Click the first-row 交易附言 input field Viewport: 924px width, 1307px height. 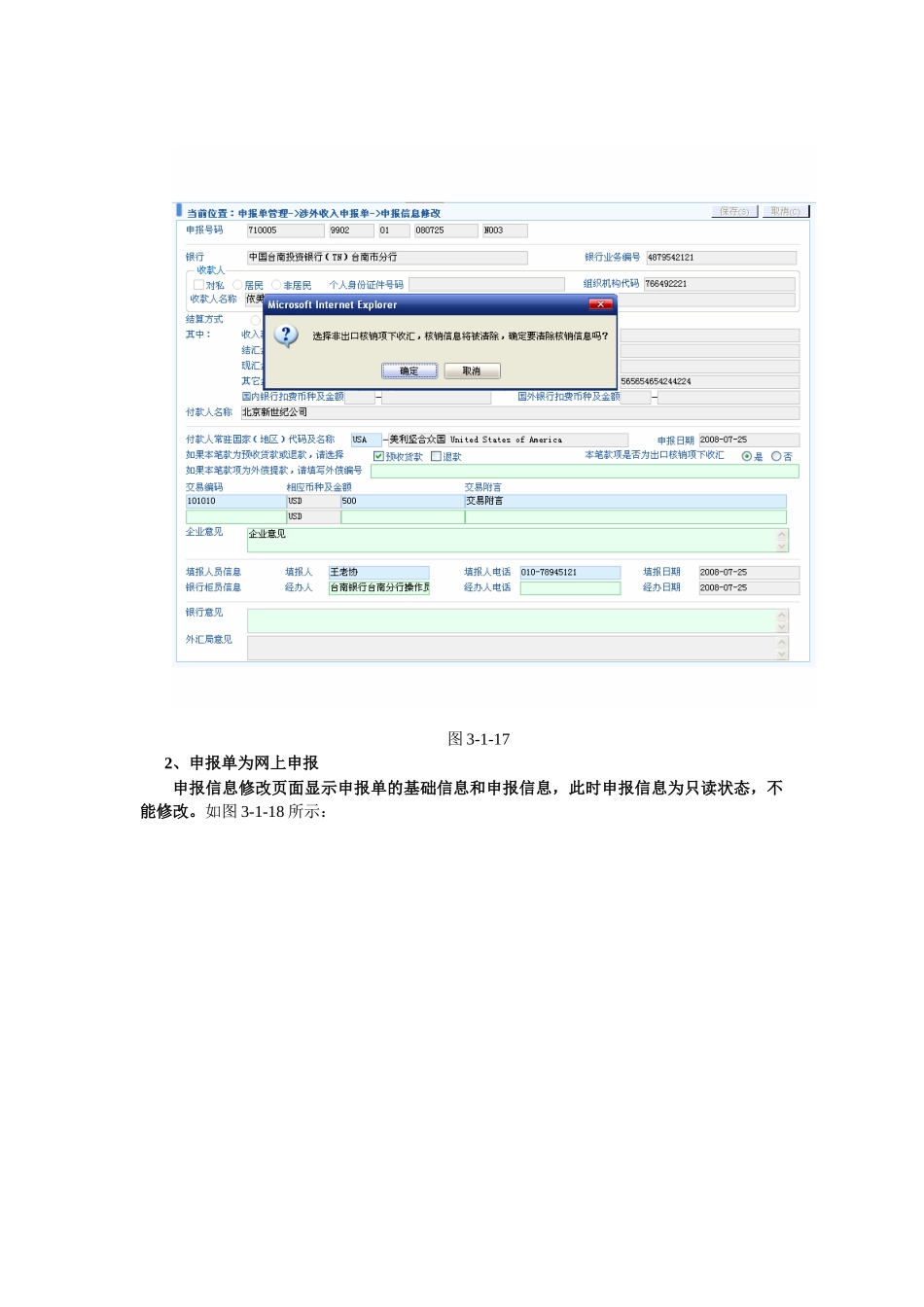(625, 502)
